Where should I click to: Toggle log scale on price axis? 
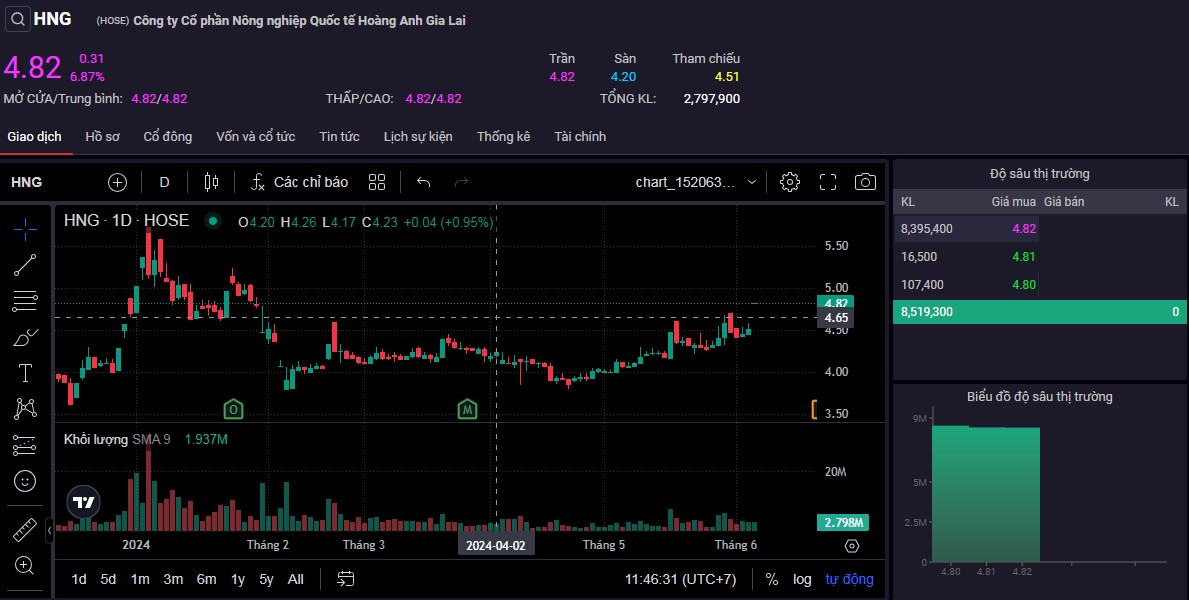[x=802, y=579]
